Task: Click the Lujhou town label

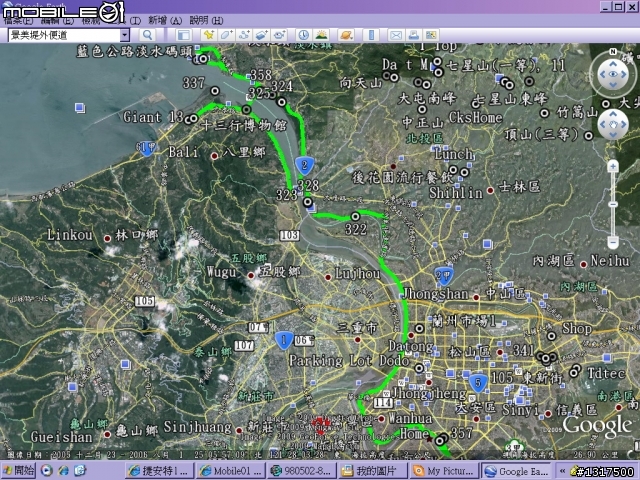Action: pos(358,273)
